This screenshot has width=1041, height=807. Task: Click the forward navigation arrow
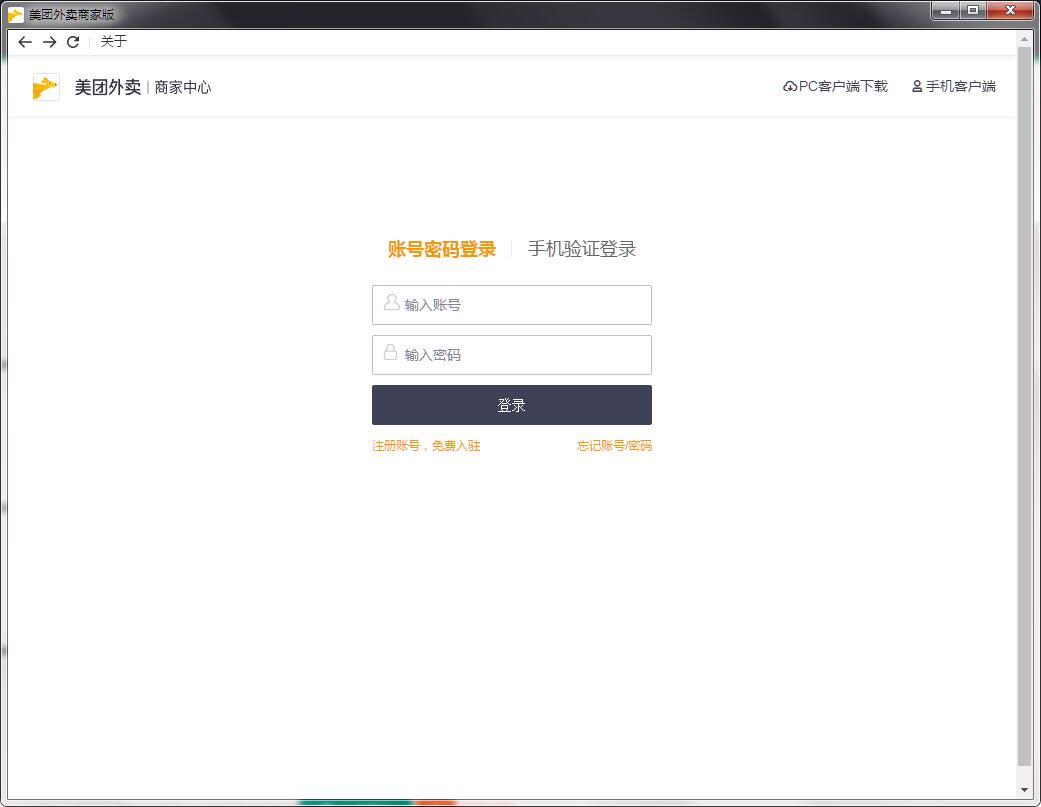click(48, 42)
